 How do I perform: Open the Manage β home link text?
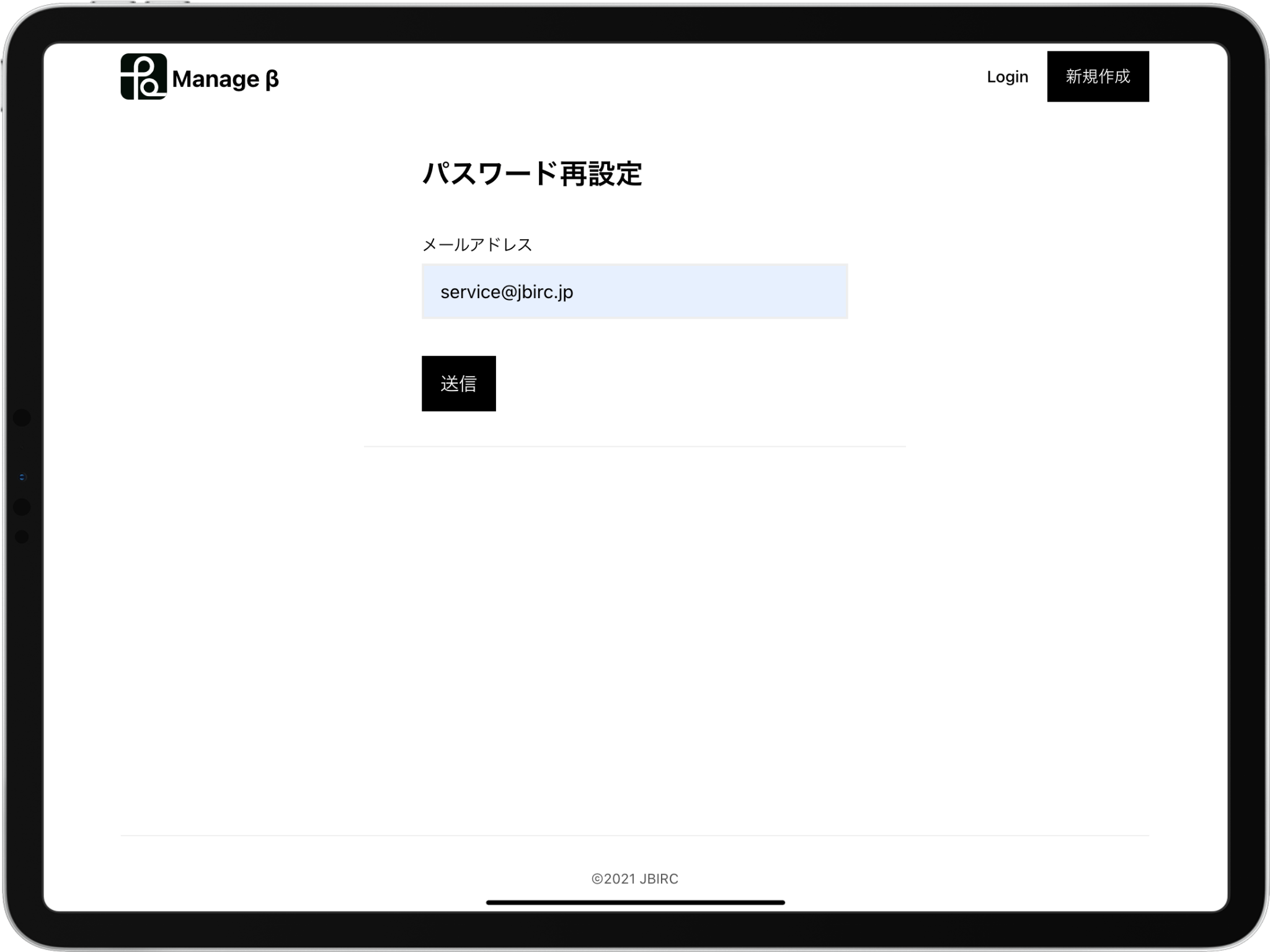tap(226, 79)
